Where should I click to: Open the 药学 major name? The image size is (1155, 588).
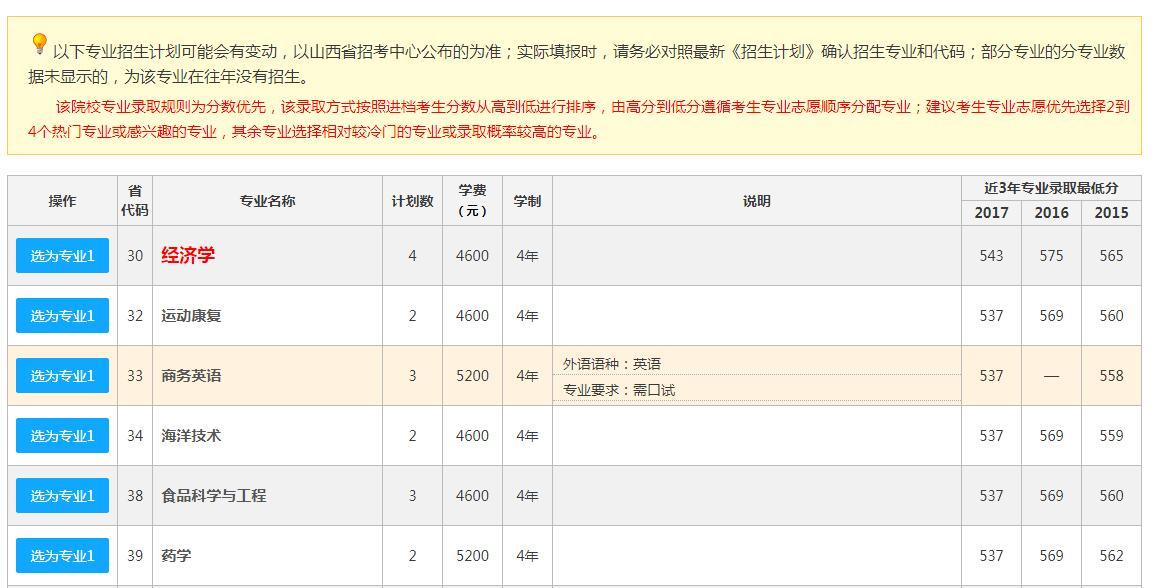pos(176,556)
